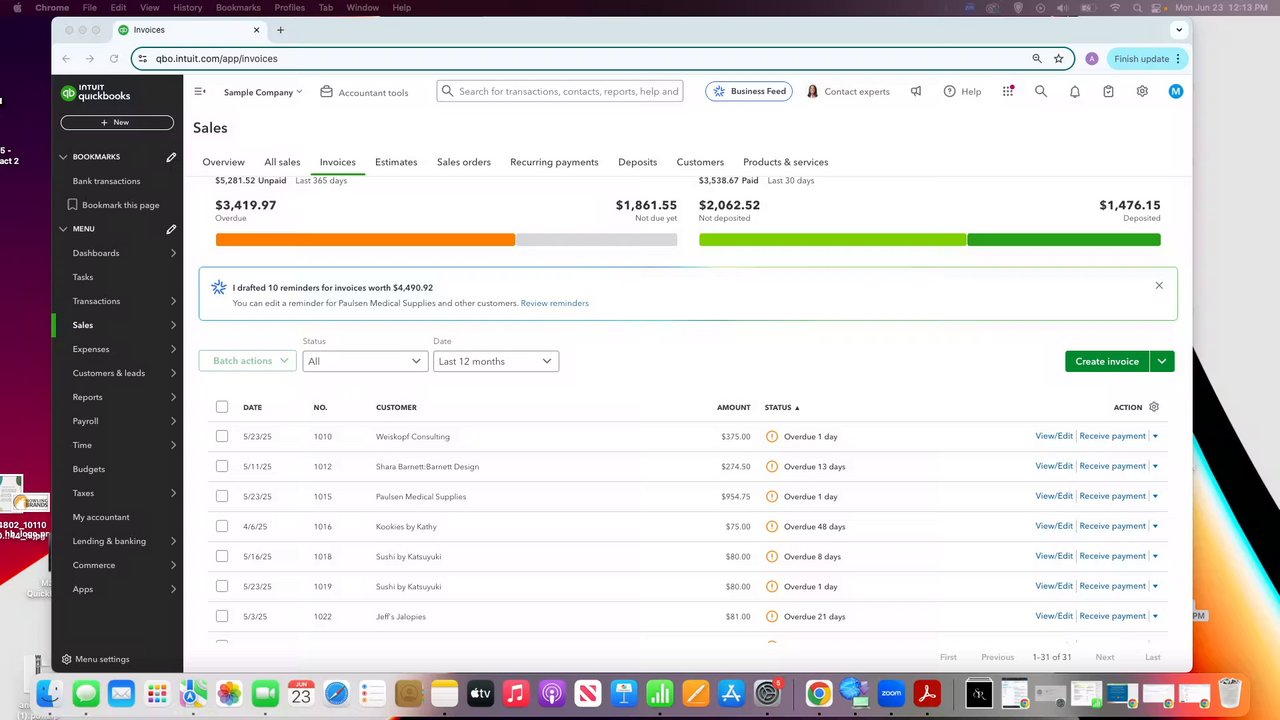Edit the Menu section with pencil icon
Viewport: 1280px width, 720px height.
pyautogui.click(x=171, y=229)
